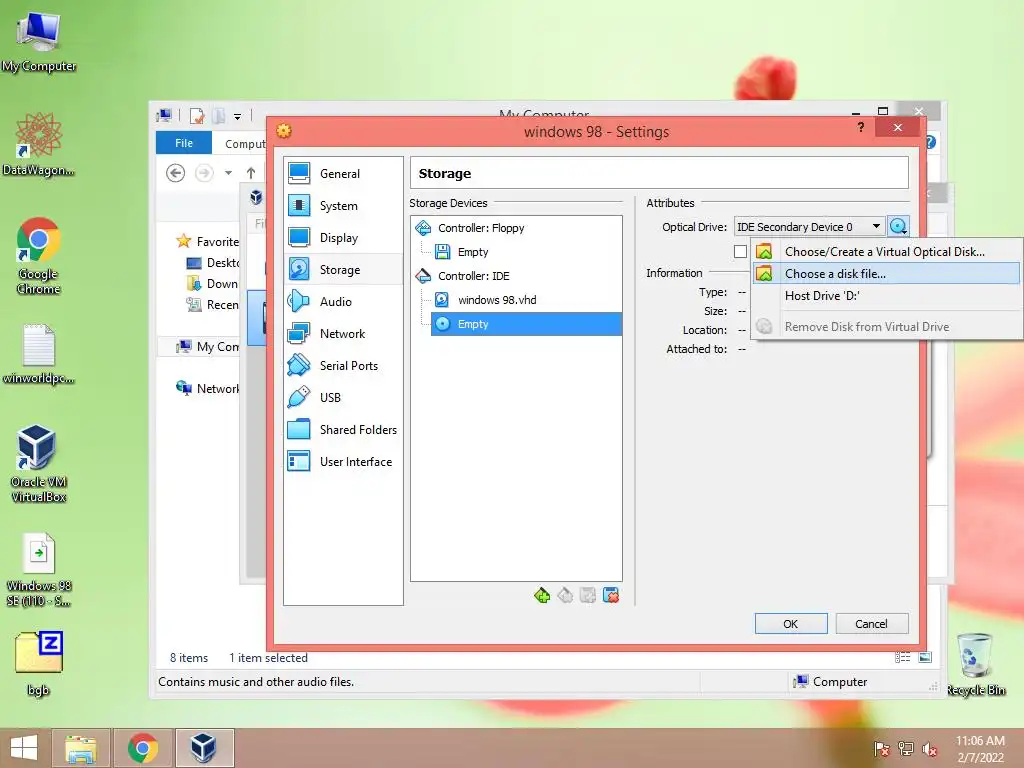Click the Up arrow in My Computer window
This screenshot has width=1024, height=768.
click(251, 173)
